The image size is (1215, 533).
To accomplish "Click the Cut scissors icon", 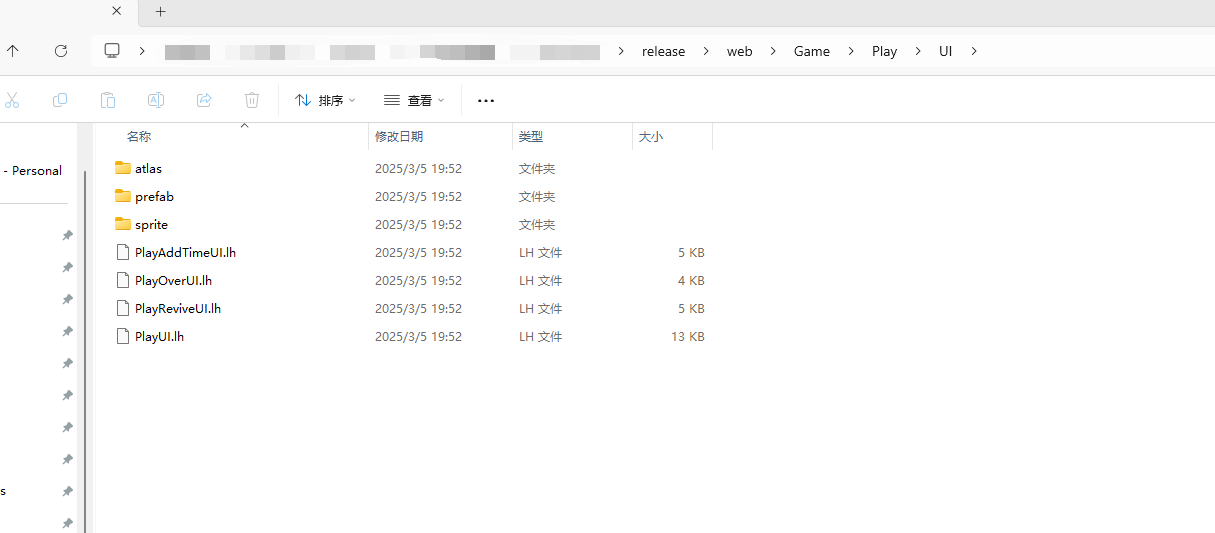I will point(12,100).
